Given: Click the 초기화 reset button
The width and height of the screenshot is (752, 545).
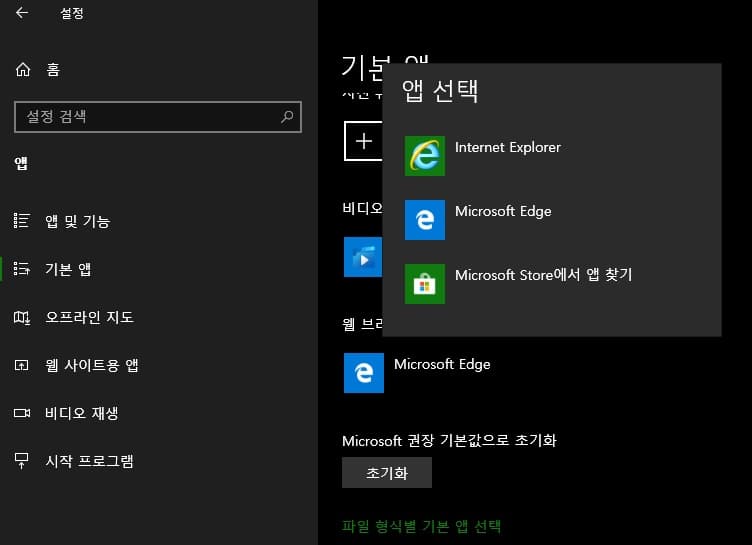Looking at the screenshot, I should tap(387, 473).
